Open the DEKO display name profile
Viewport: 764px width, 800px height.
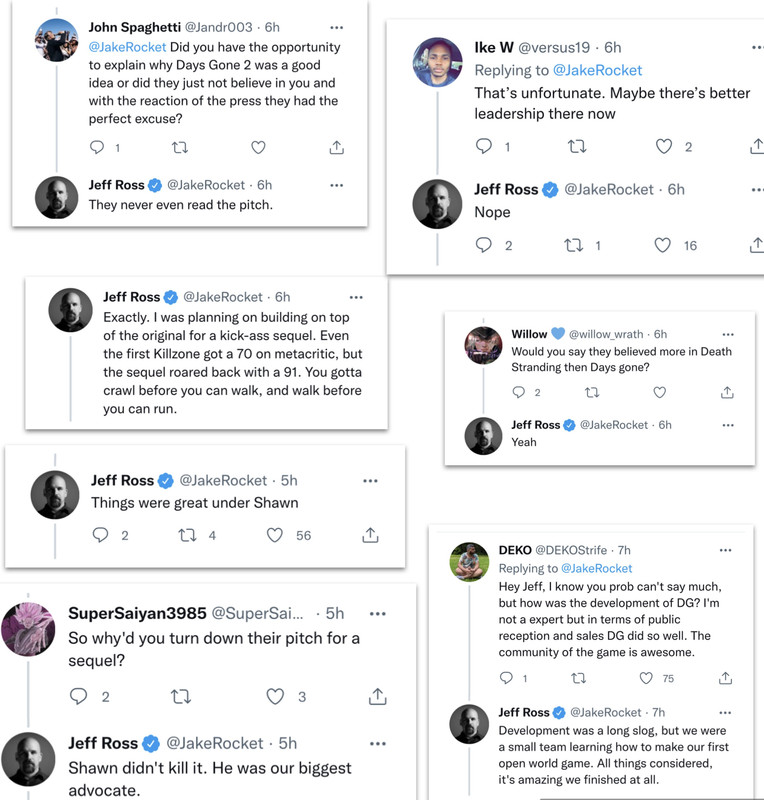tap(514, 550)
